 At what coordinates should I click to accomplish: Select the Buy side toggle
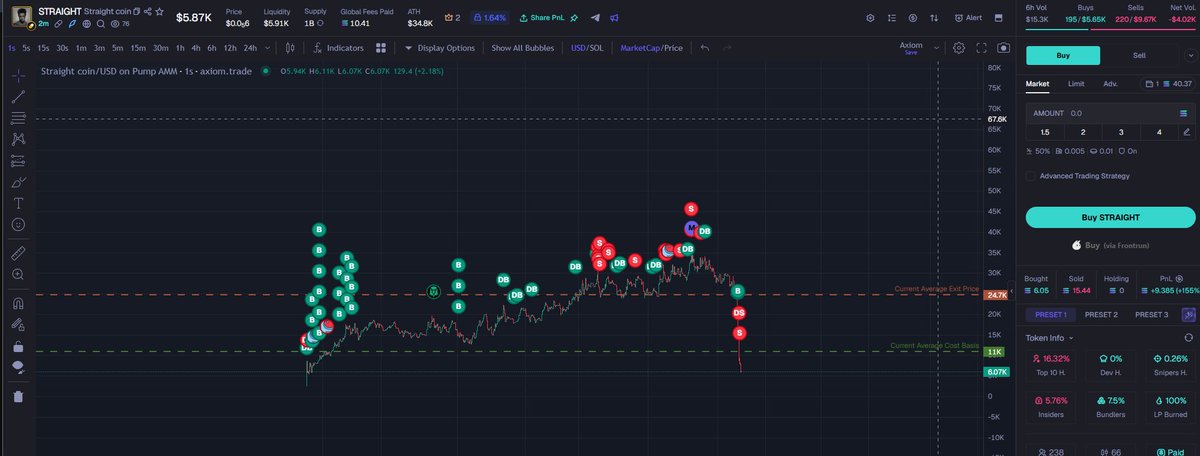pyautogui.click(x=1062, y=56)
